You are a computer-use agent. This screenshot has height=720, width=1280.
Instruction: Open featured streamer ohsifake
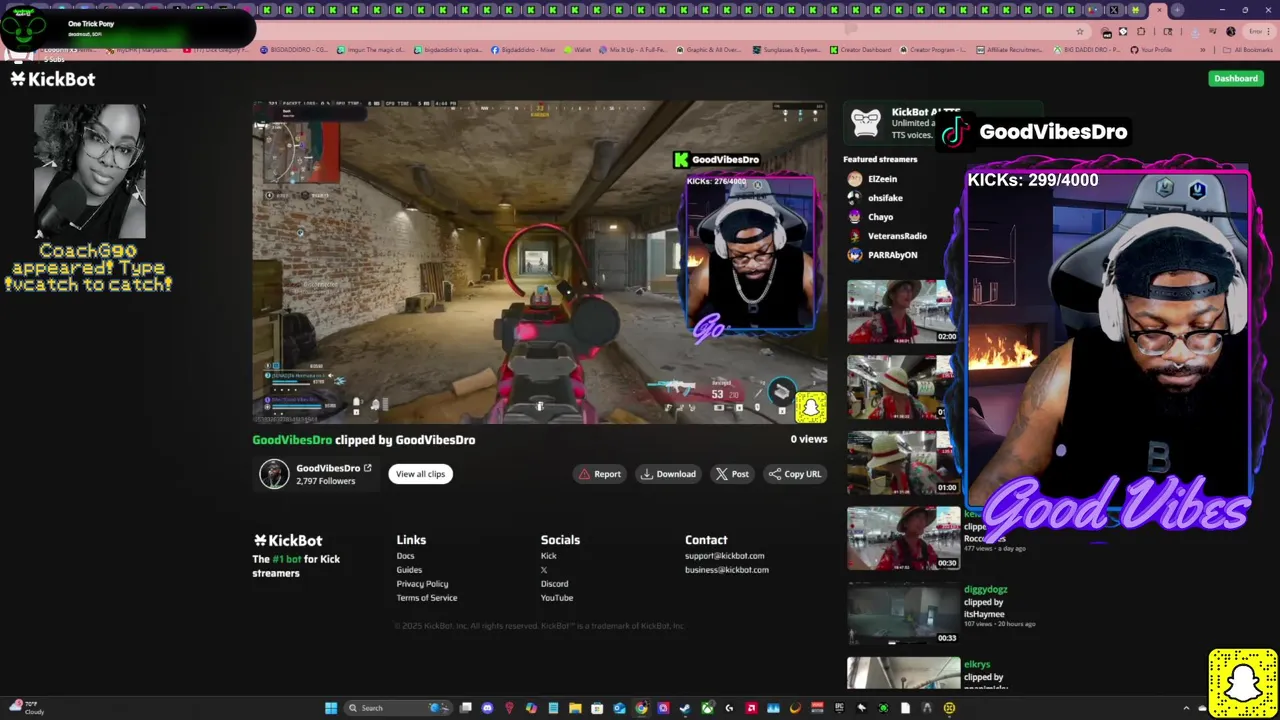coord(885,198)
